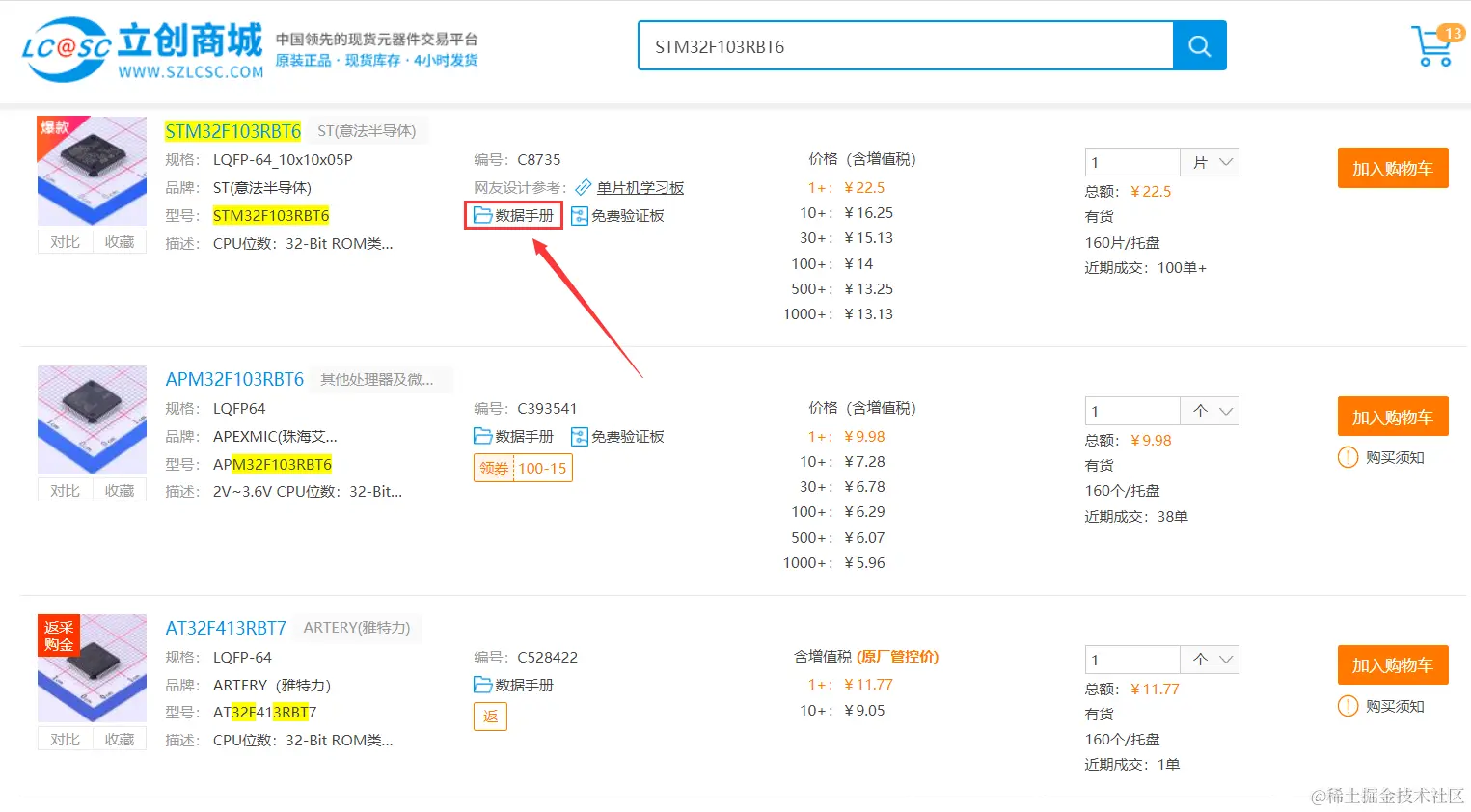This screenshot has width=1471, height=812.
Task: Click 收藏 under APM32F103RBT6 image
Action: pyautogui.click(x=120, y=491)
